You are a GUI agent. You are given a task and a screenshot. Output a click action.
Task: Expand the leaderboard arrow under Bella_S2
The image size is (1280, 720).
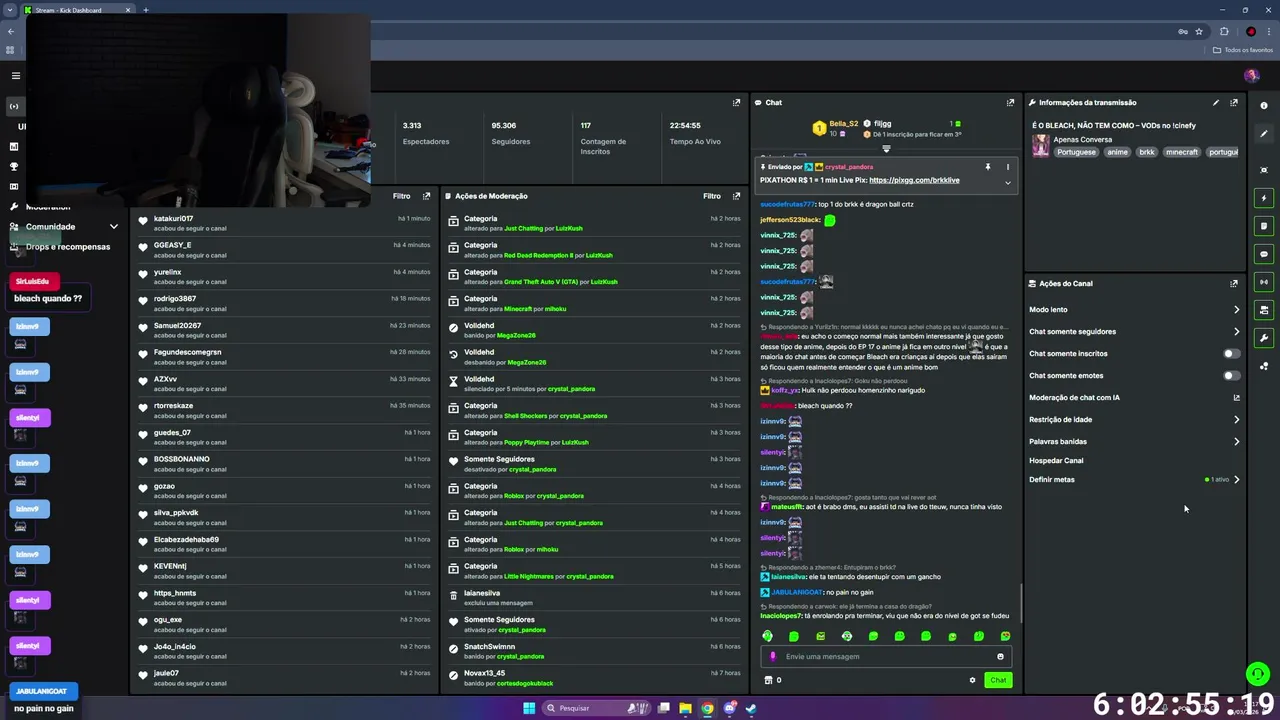pyautogui.click(x=886, y=148)
